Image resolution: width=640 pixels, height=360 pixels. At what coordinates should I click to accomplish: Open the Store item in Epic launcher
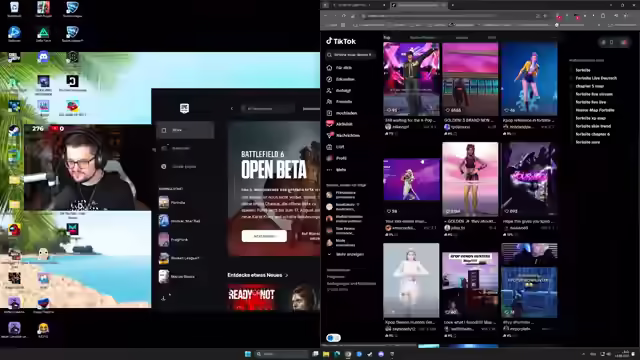pos(185,130)
